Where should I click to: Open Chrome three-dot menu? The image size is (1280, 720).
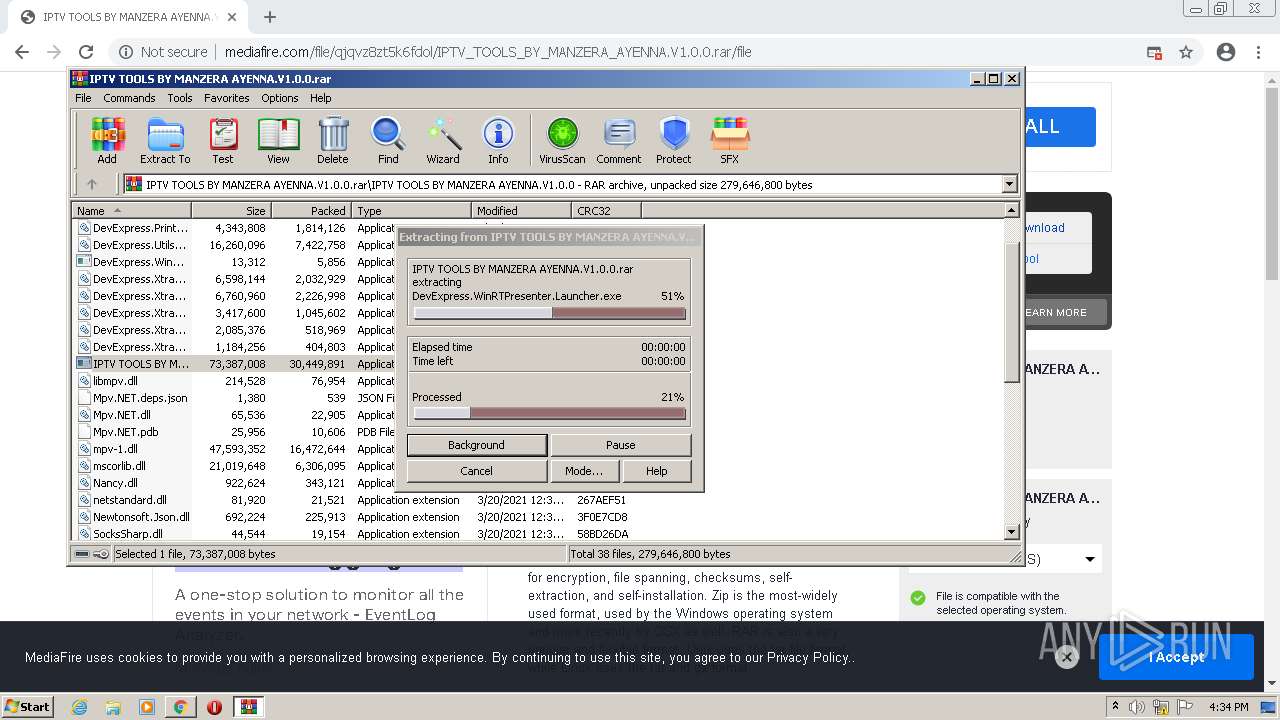1259,52
